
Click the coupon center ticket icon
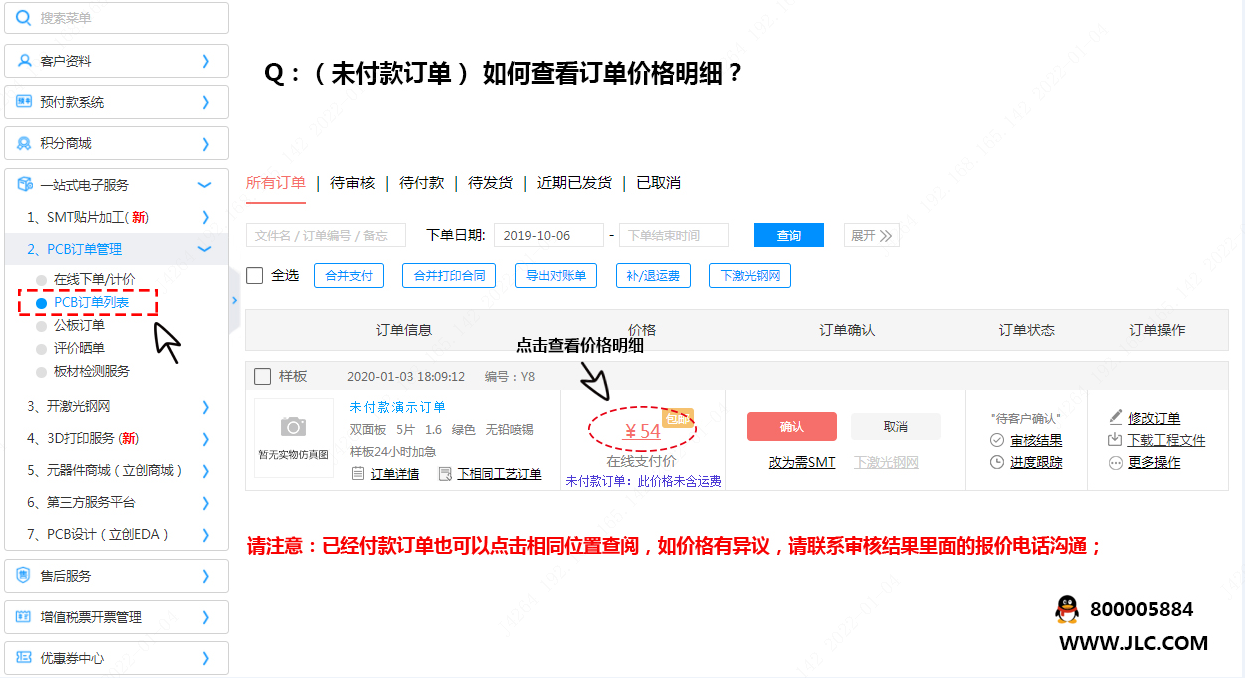click(25, 658)
